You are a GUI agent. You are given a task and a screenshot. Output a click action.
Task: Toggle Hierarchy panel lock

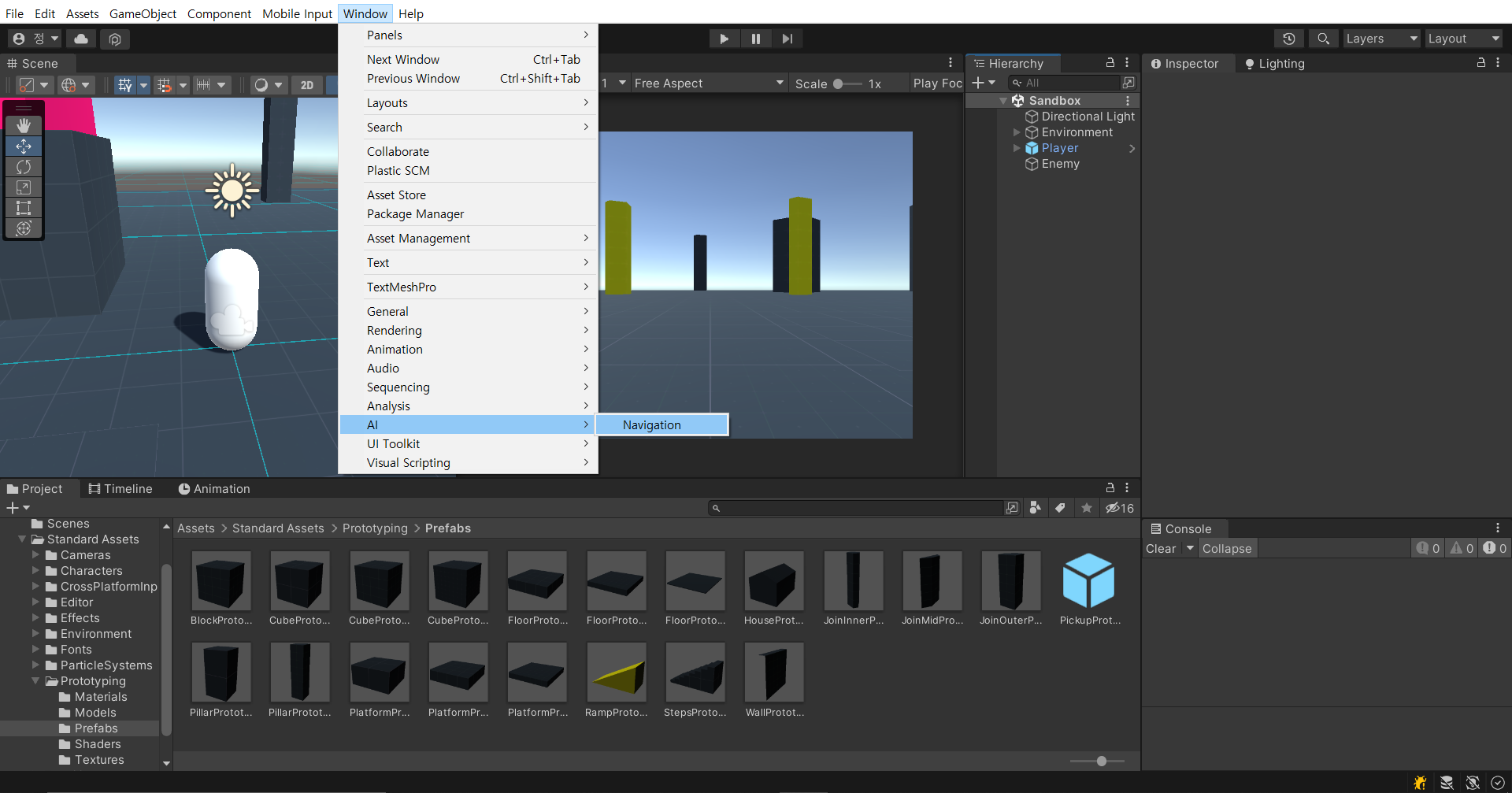[1110, 62]
